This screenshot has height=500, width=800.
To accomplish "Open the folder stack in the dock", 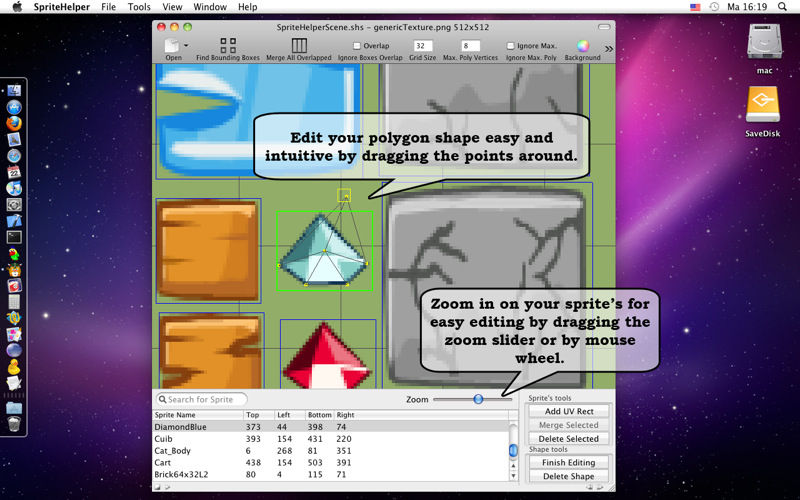I will (14, 408).
